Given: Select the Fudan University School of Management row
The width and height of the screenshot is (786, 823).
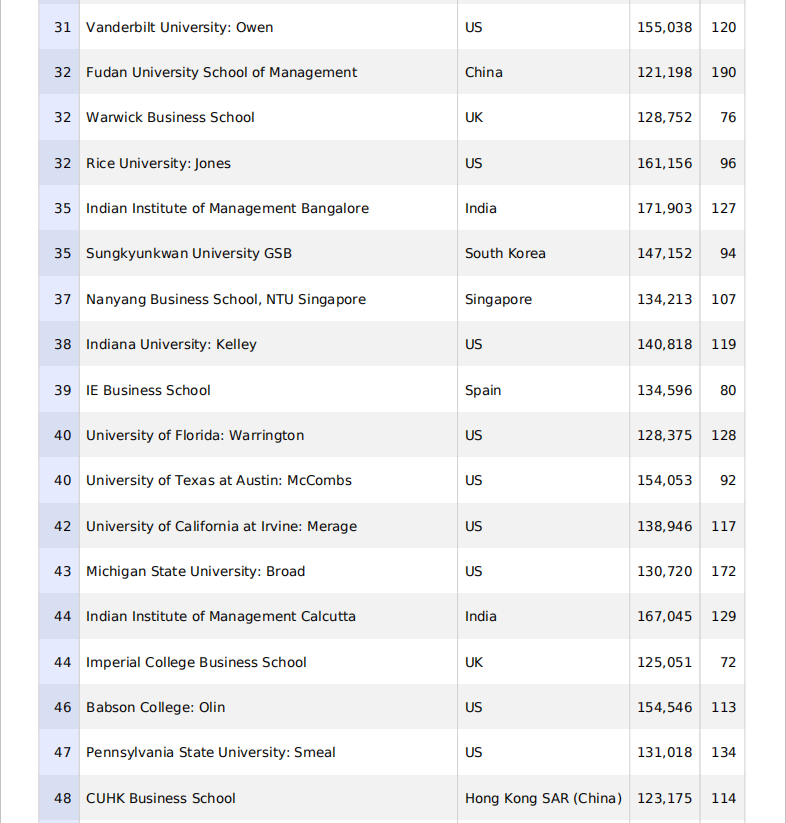Looking at the screenshot, I should [221, 72].
